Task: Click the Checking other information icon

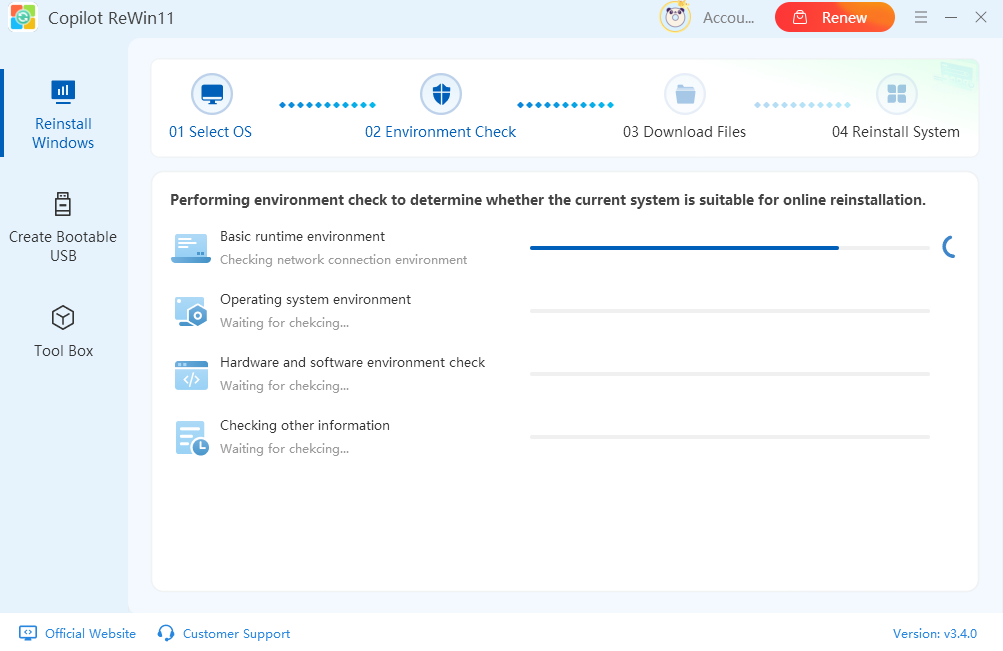Action: tap(190, 437)
